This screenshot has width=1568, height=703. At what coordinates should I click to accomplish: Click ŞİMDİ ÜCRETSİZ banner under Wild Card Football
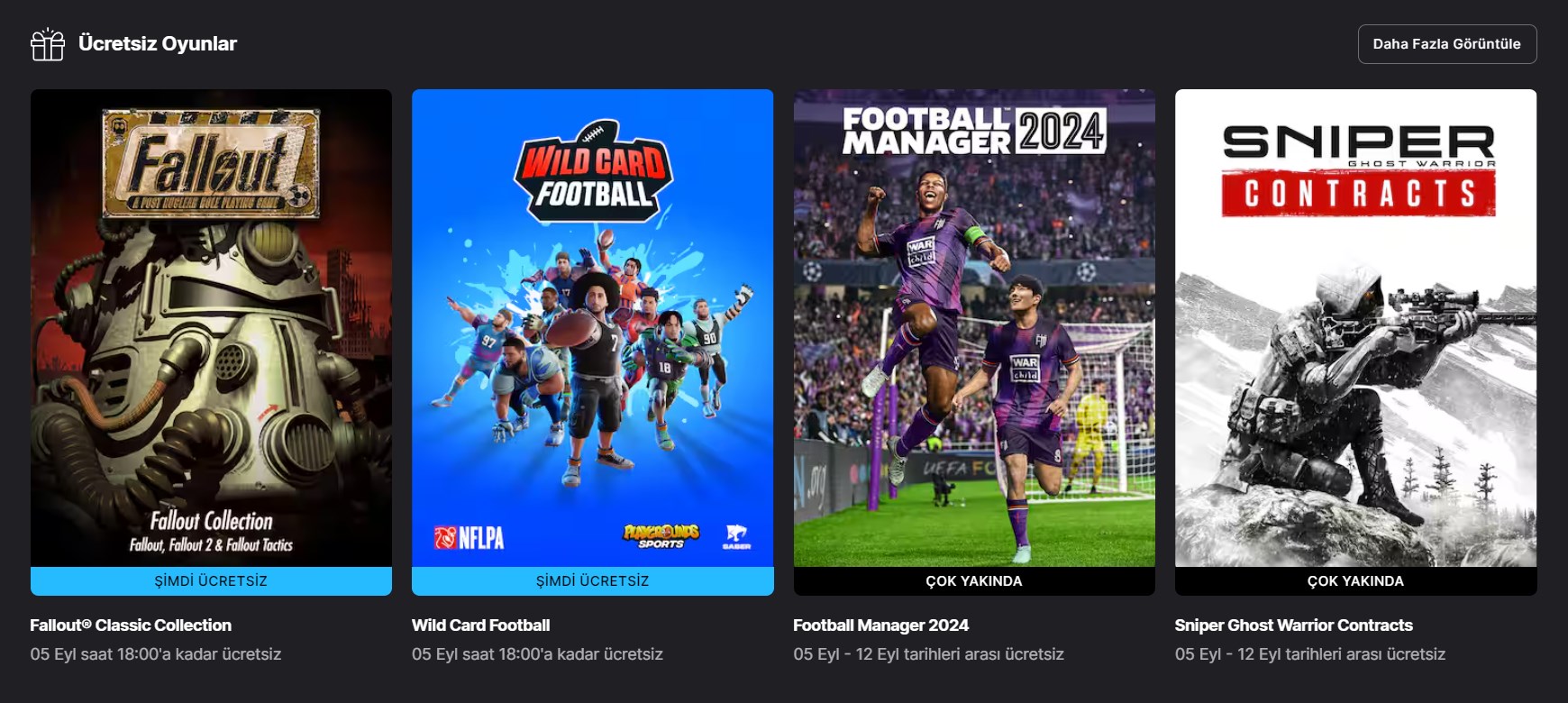(x=593, y=581)
